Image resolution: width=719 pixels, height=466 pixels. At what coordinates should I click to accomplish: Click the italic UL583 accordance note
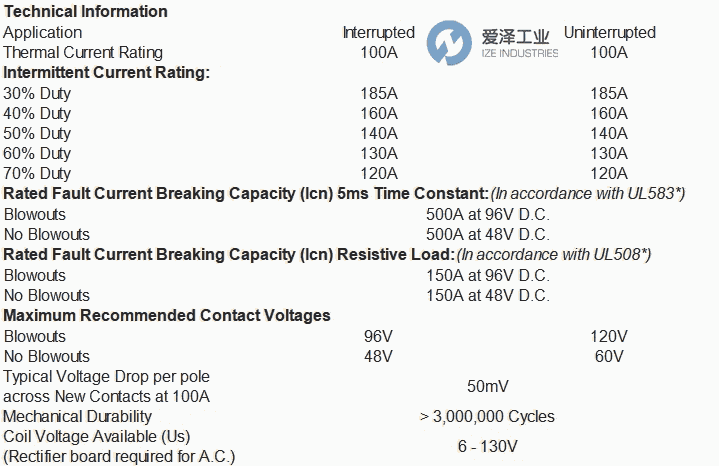coord(588,193)
